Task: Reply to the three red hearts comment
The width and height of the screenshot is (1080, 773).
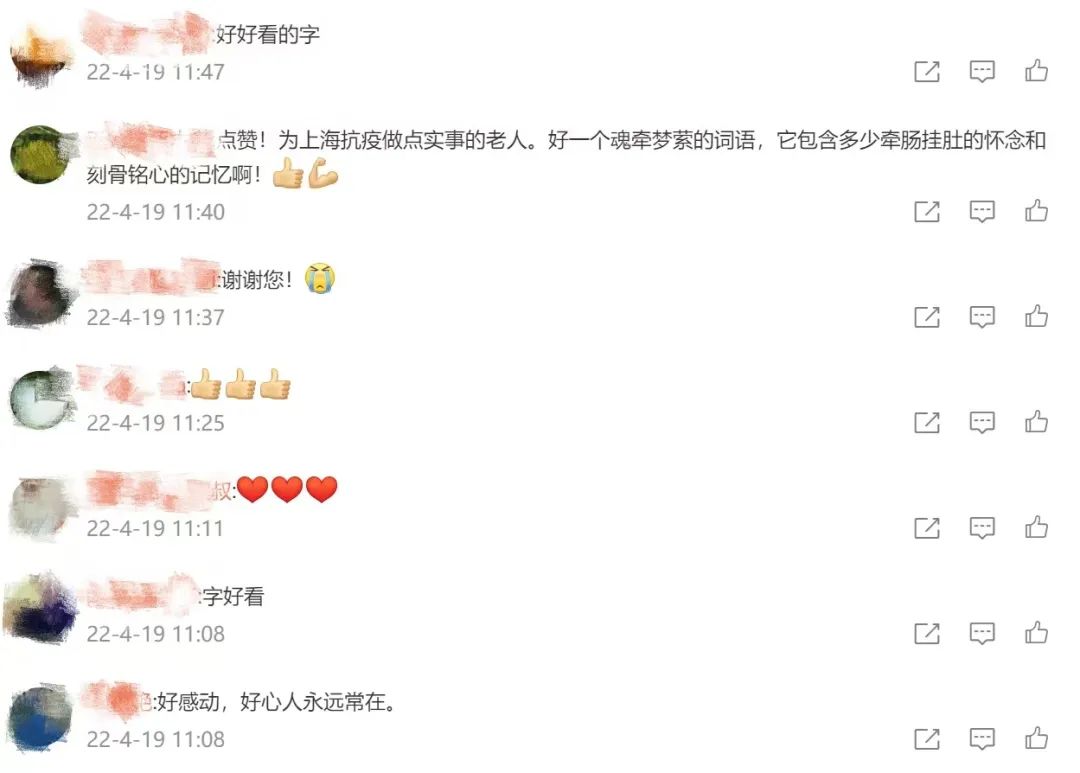Action: click(x=982, y=528)
